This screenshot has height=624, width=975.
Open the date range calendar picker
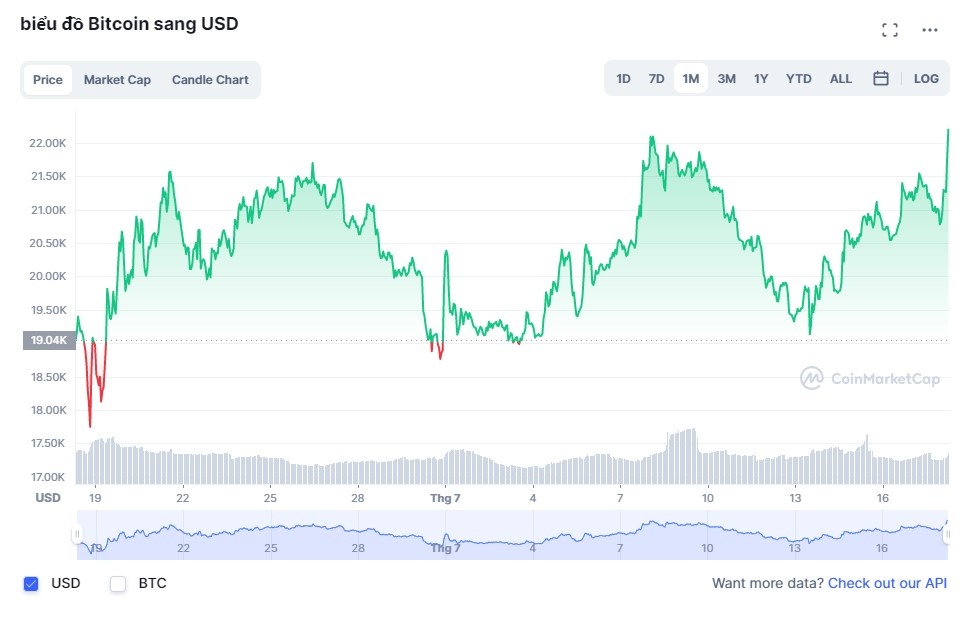(x=879, y=78)
